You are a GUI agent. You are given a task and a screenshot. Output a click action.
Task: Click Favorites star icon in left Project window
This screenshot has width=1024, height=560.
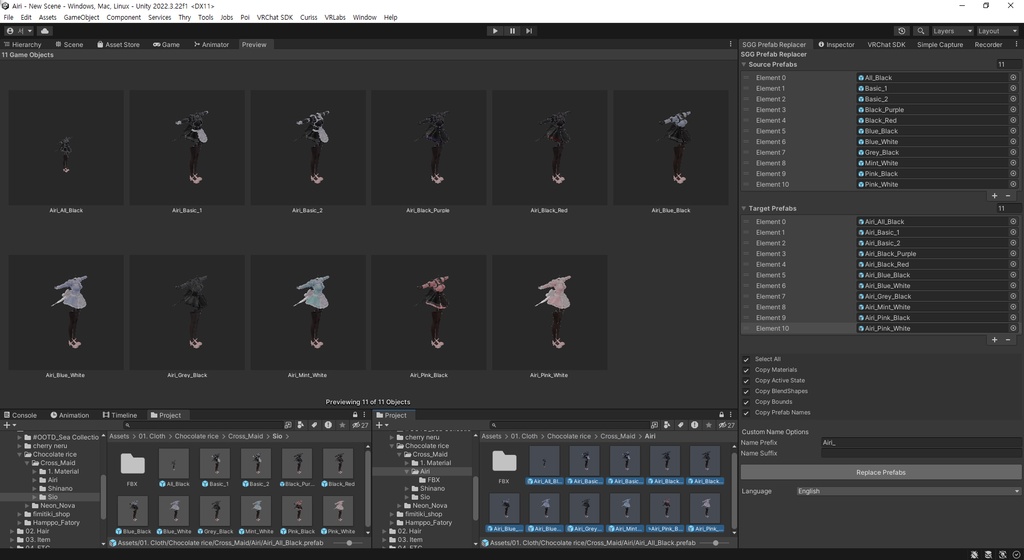342,425
